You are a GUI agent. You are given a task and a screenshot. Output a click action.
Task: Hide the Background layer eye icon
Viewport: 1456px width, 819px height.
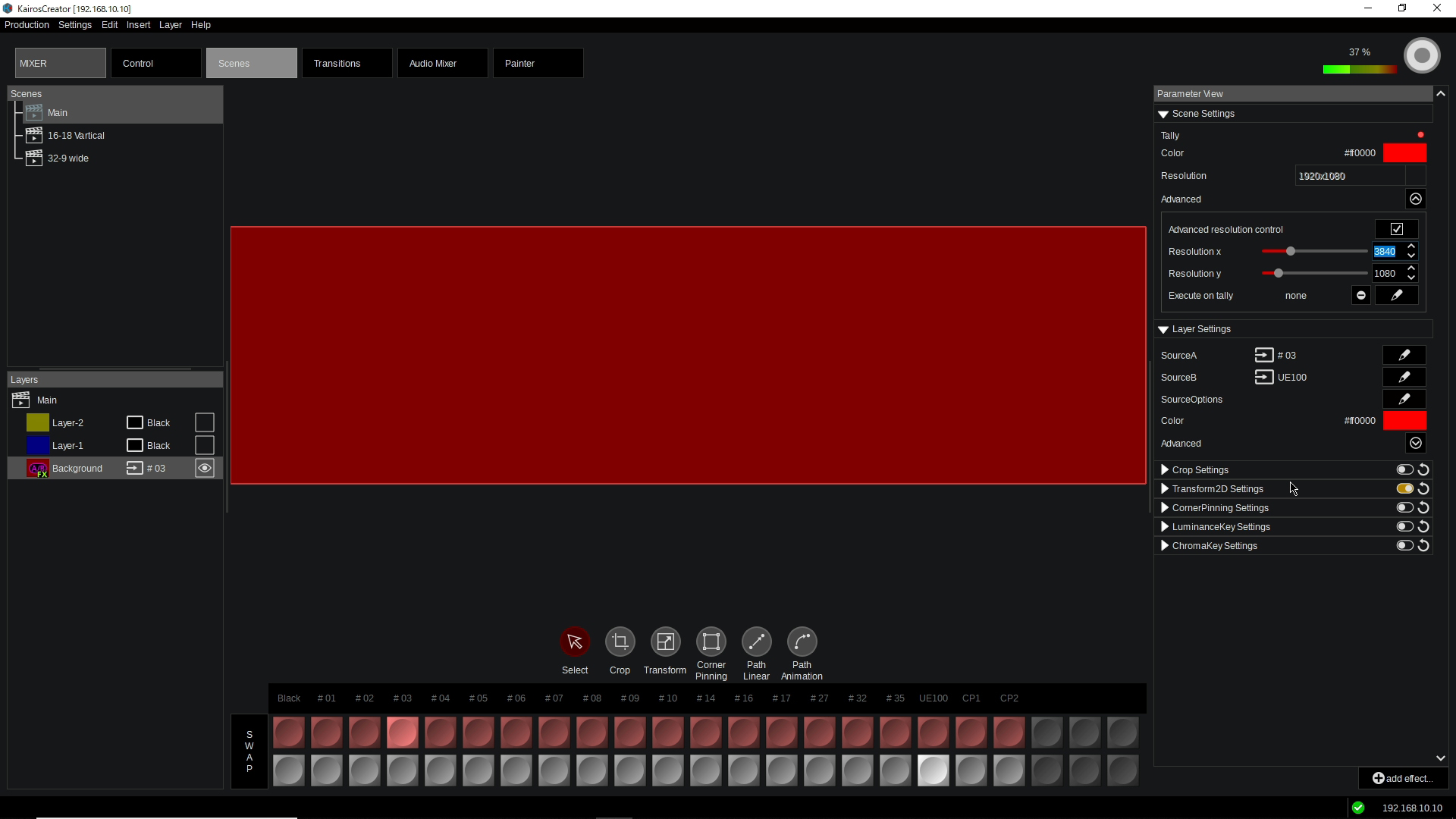(x=205, y=469)
